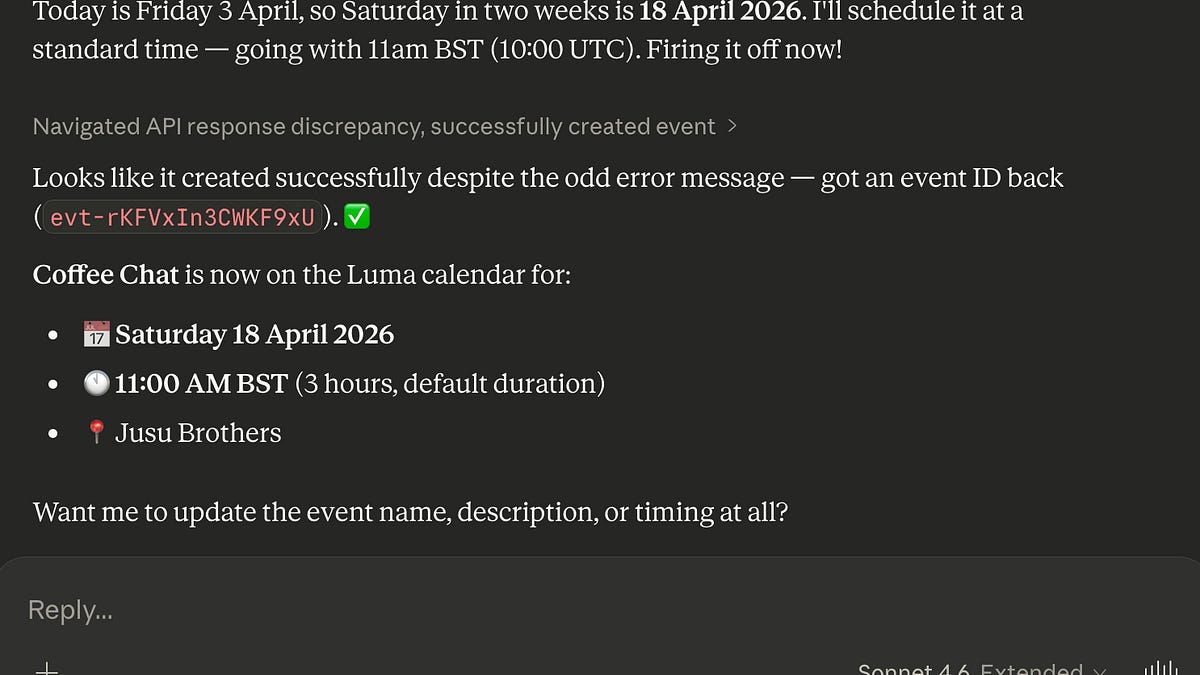This screenshot has width=1200, height=675.
Task: Click the calendar emoji beside Saturday 18 April
Action: point(95,333)
